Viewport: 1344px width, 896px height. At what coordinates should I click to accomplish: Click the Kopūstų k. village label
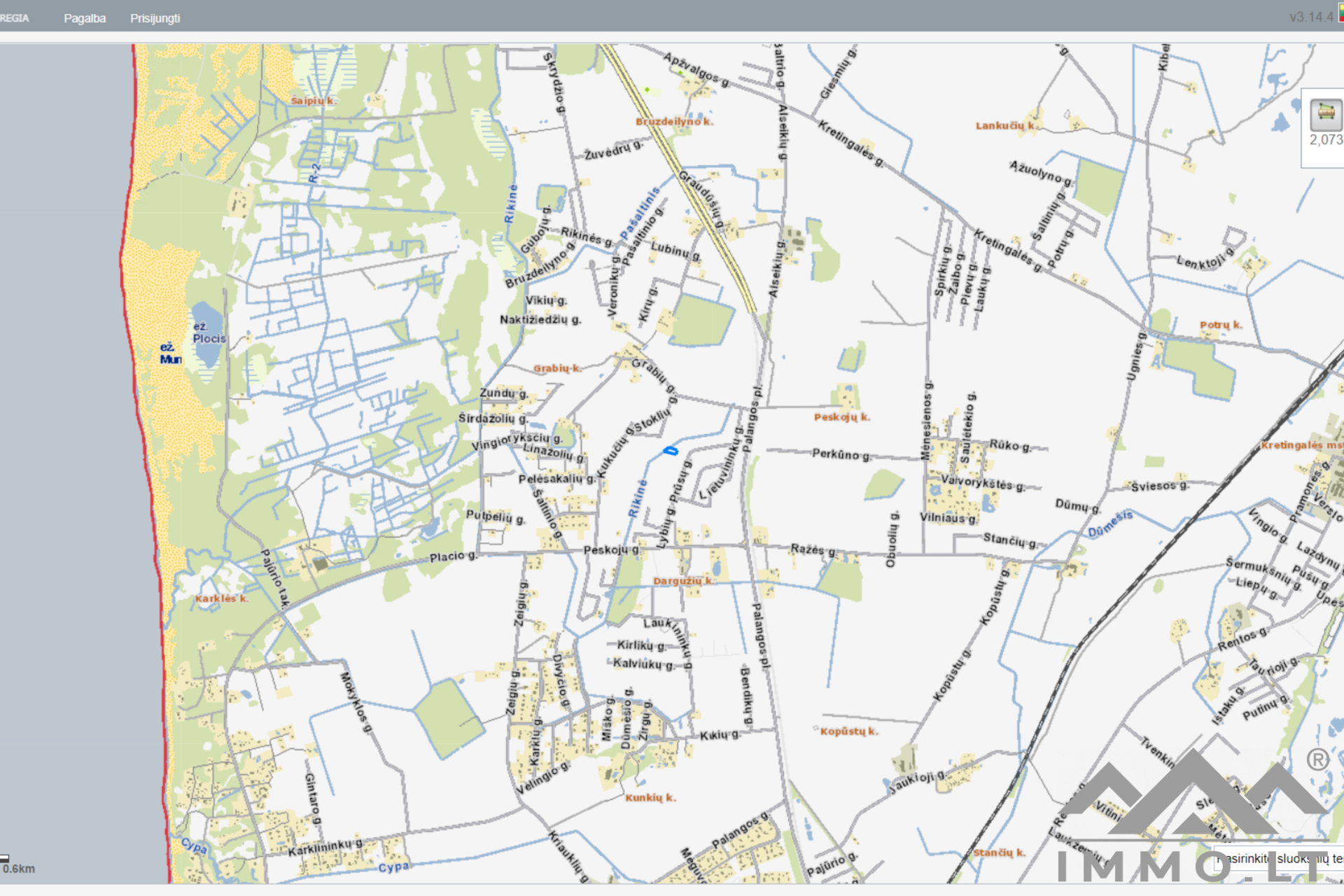click(x=848, y=731)
